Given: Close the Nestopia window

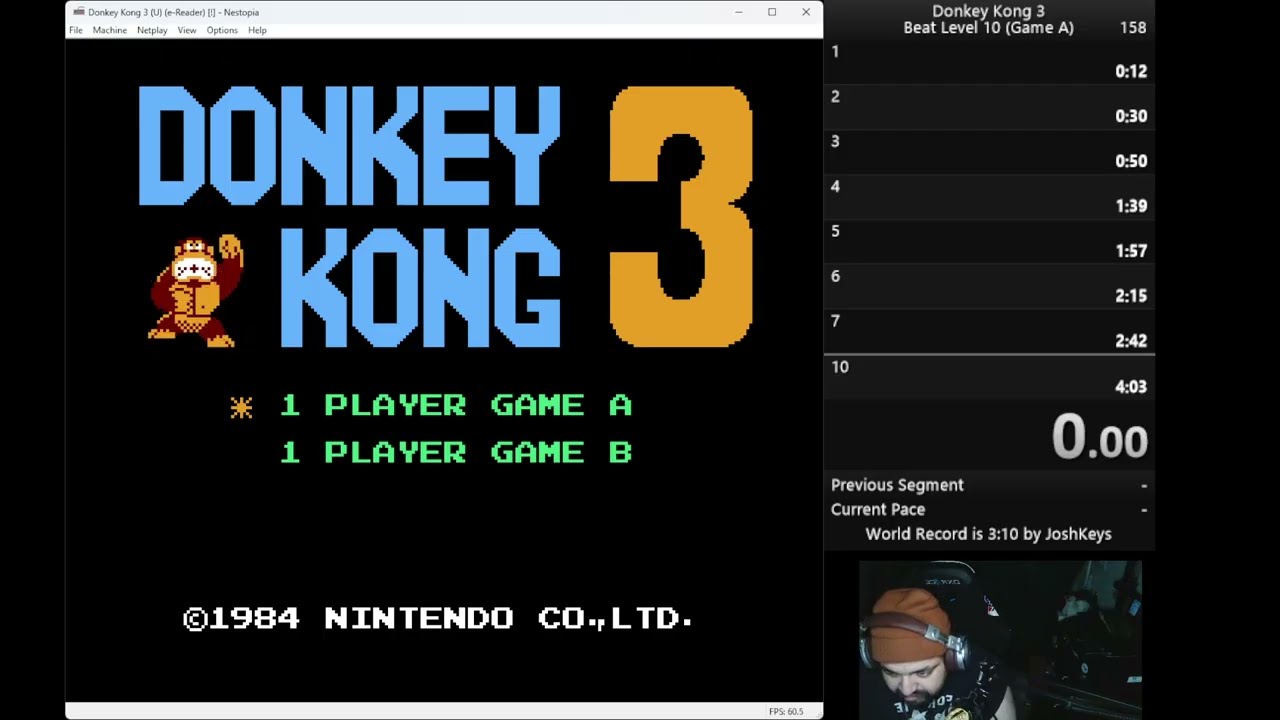Looking at the screenshot, I should (x=806, y=12).
